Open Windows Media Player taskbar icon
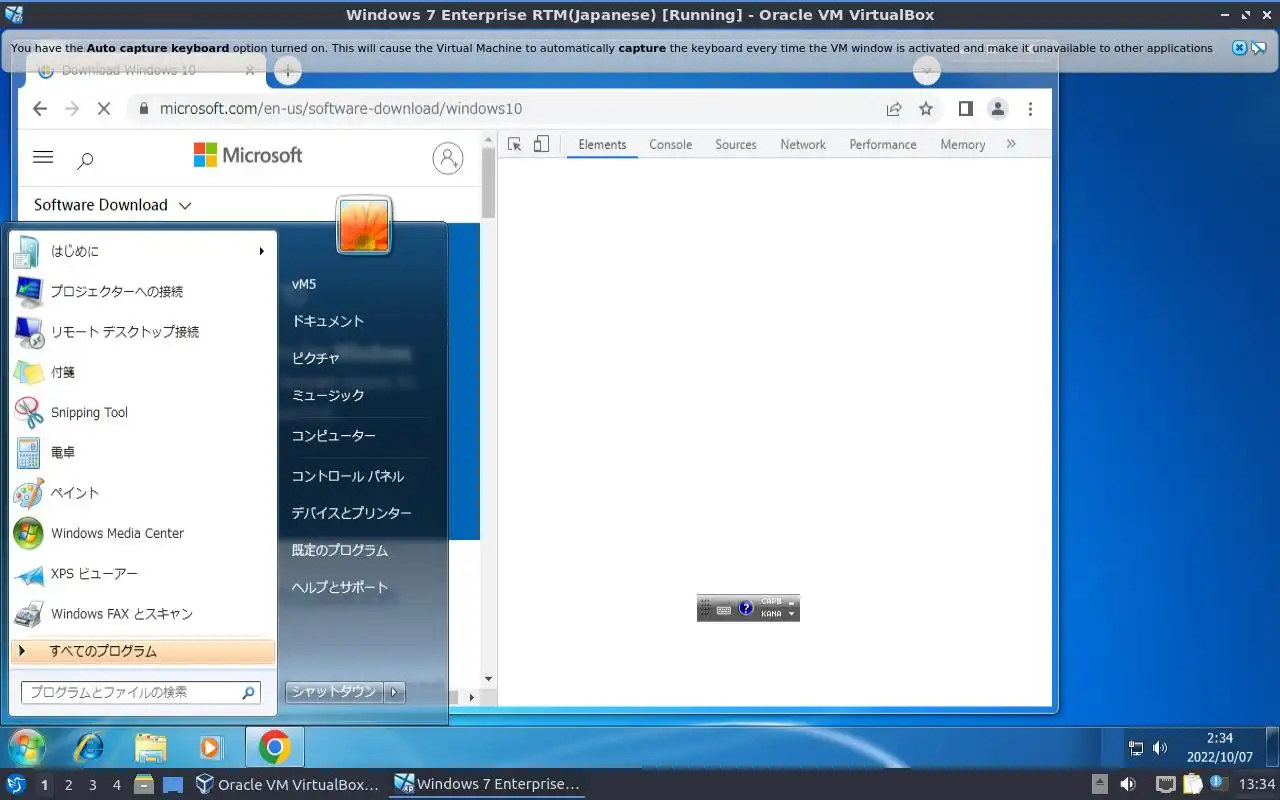Screen dimensions: 1280x800 click(210, 747)
